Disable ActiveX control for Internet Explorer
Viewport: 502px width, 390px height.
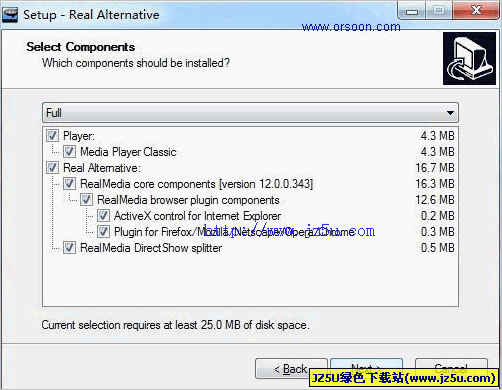103,216
